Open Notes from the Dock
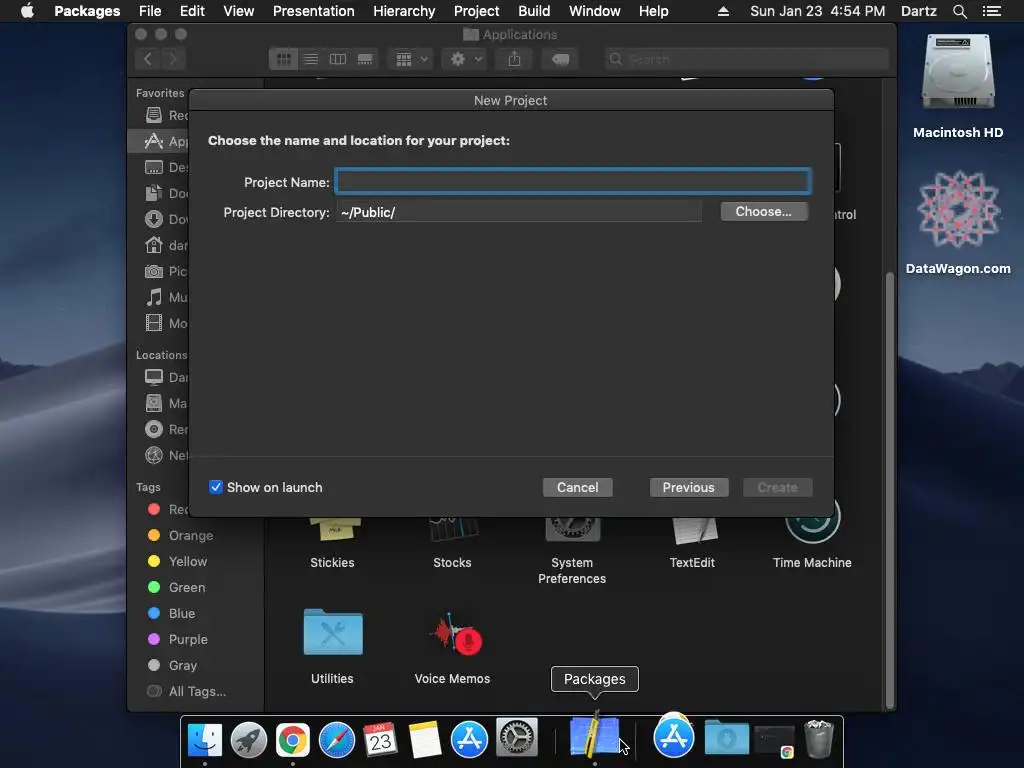 425,739
